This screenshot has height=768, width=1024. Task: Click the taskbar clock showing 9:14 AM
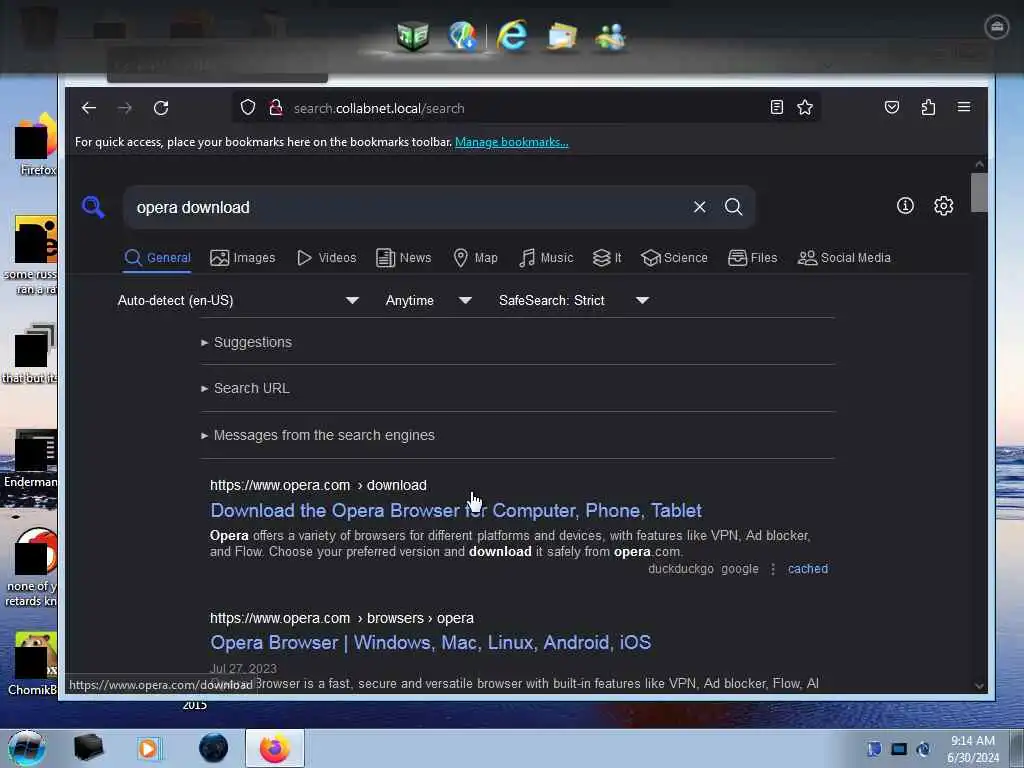pyautogui.click(x=973, y=748)
